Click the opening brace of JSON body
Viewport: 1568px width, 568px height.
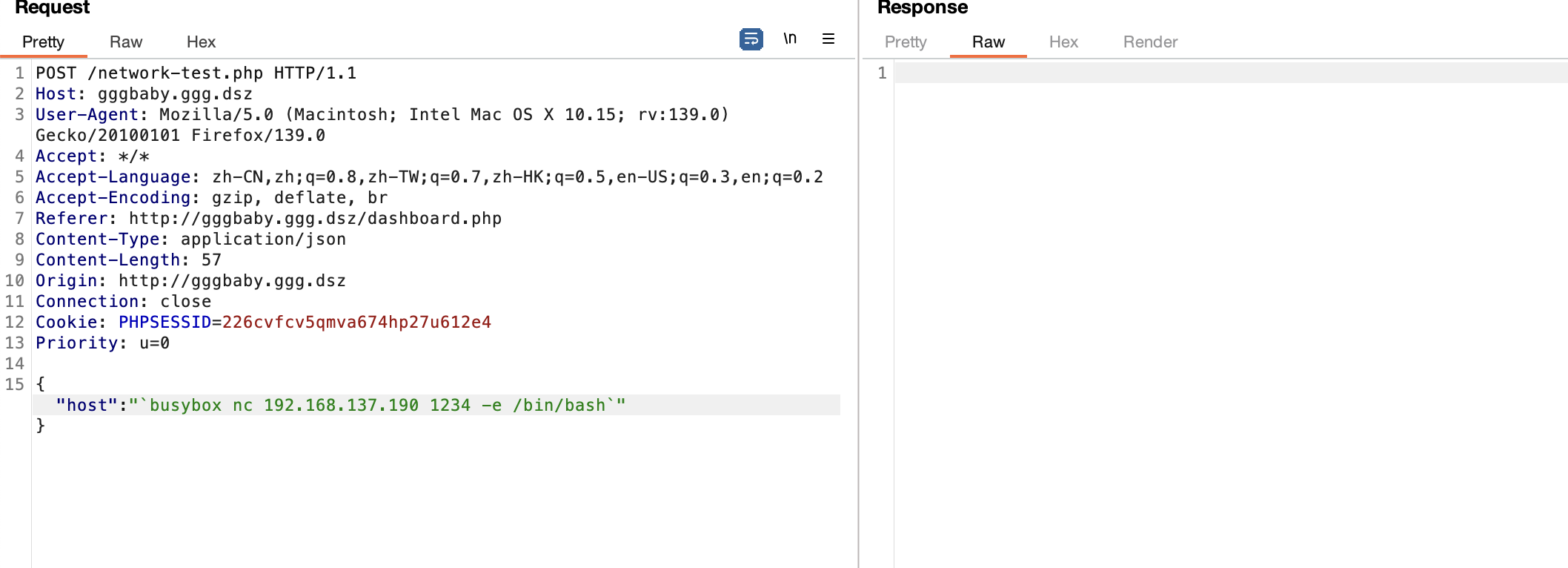[x=41, y=384]
